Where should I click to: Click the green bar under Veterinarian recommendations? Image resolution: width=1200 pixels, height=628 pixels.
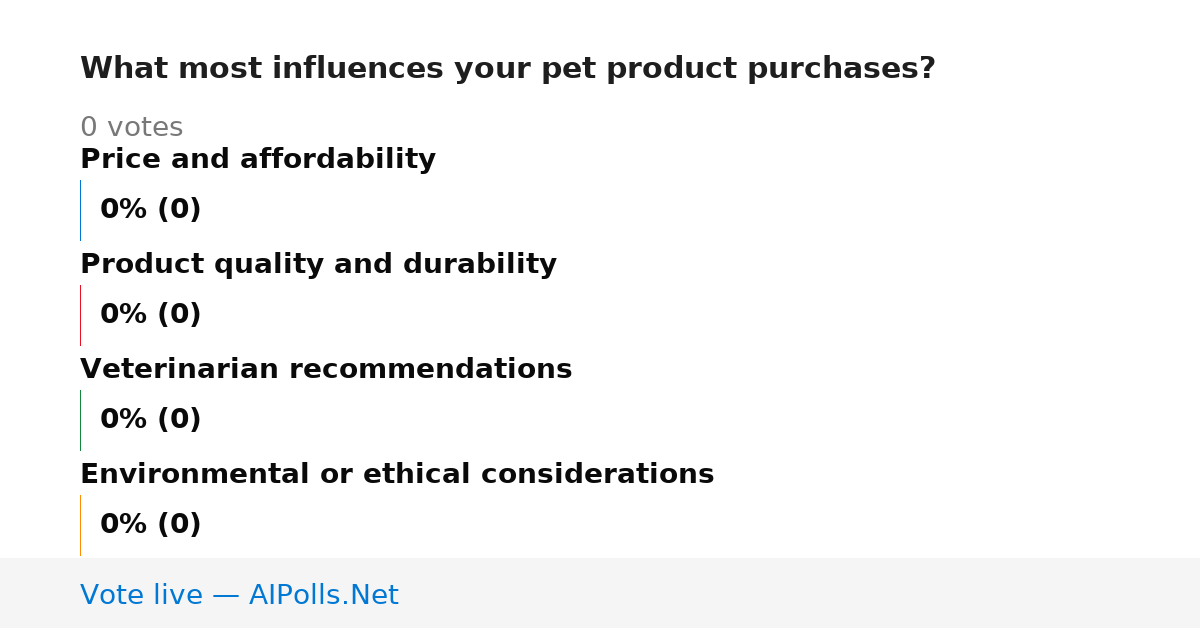[x=80, y=420]
